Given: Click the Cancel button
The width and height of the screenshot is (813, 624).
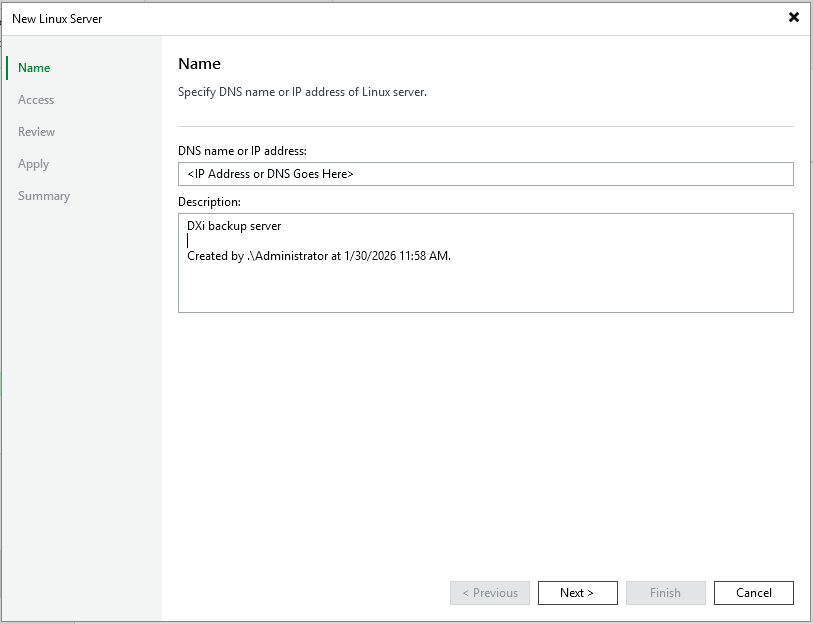Looking at the screenshot, I should pyautogui.click(x=753, y=593).
